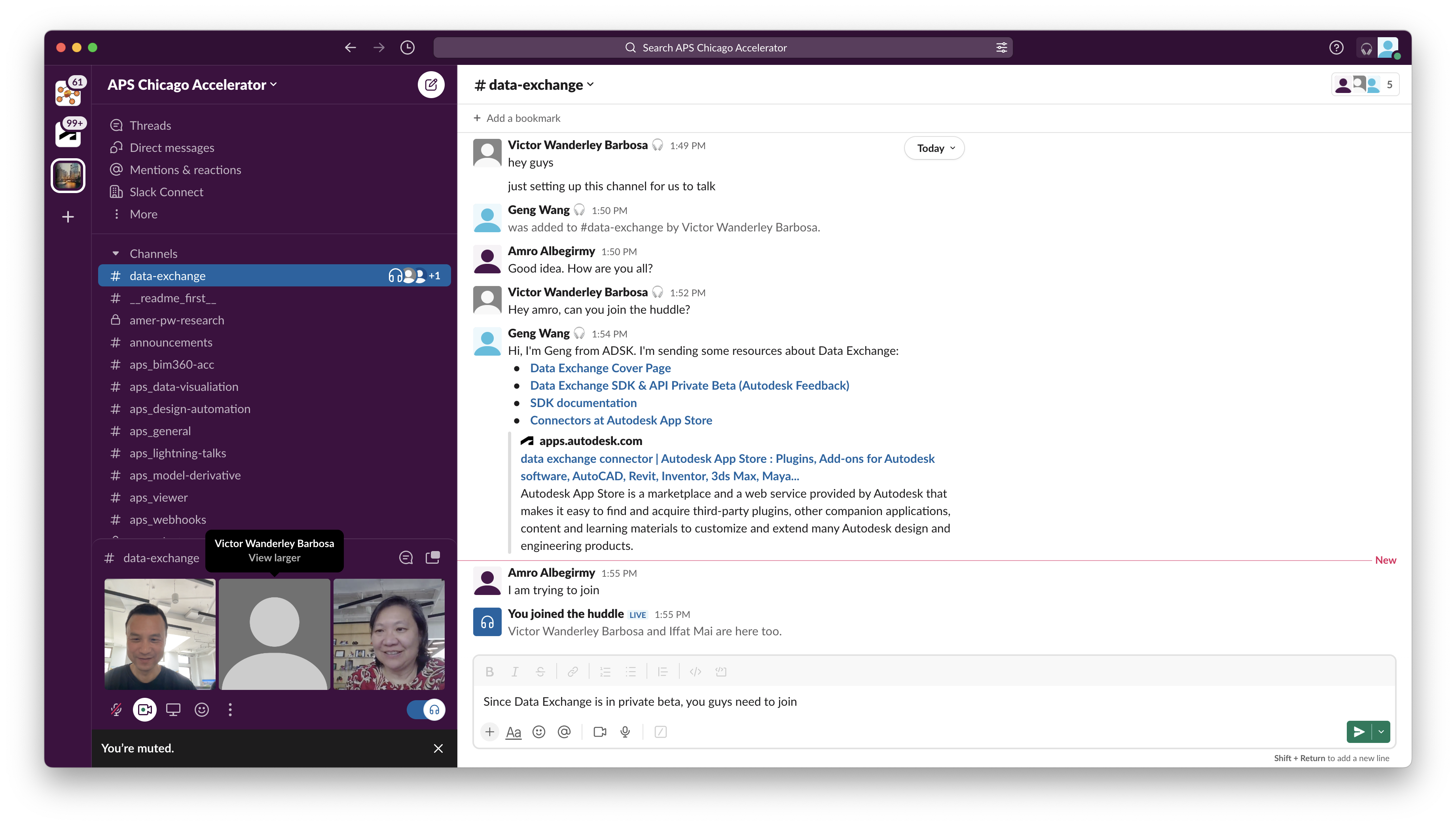Open the data-exchange channel details dropdown

tap(534, 85)
